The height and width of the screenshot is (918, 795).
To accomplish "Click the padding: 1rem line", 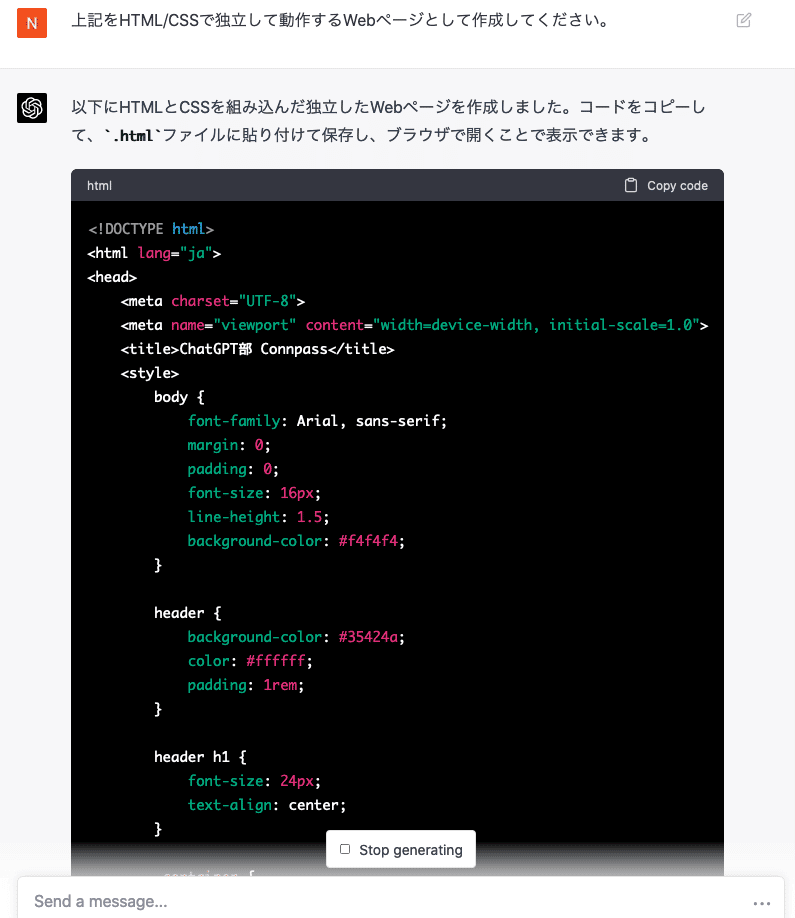I will pos(246,685).
